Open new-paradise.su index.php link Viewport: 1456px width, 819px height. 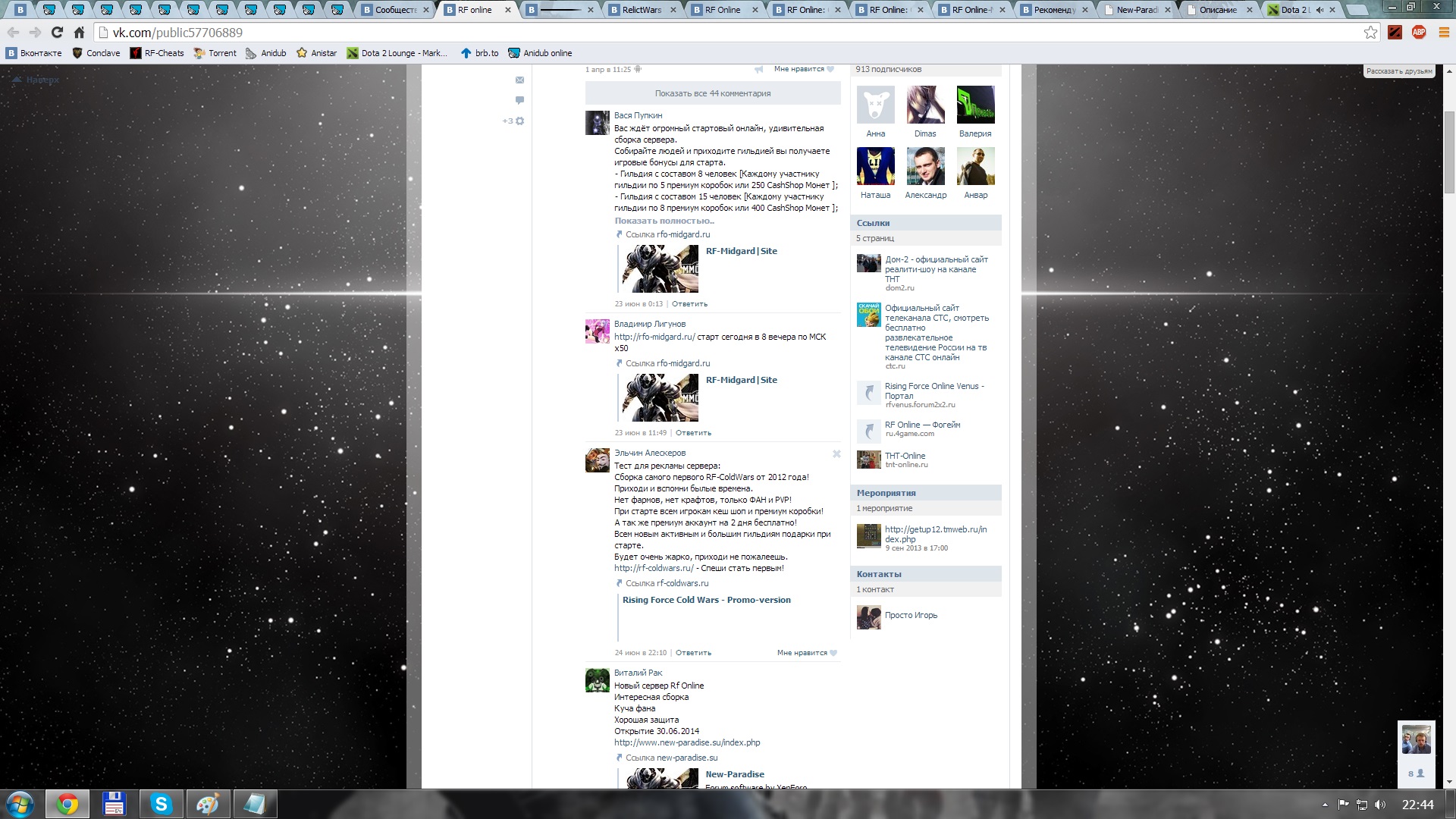click(x=687, y=742)
